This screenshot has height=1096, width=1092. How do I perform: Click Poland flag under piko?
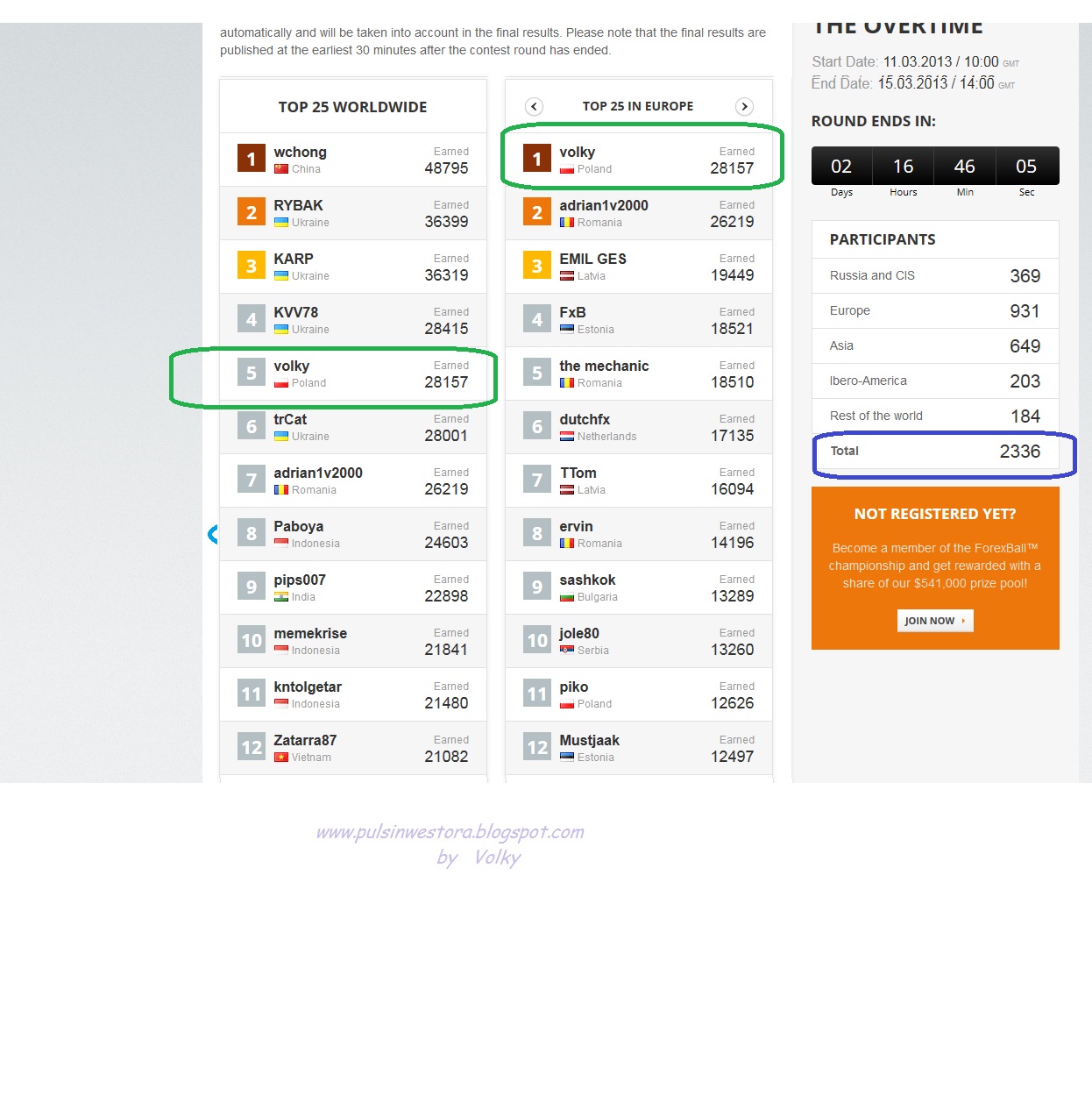[x=567, y=704]
